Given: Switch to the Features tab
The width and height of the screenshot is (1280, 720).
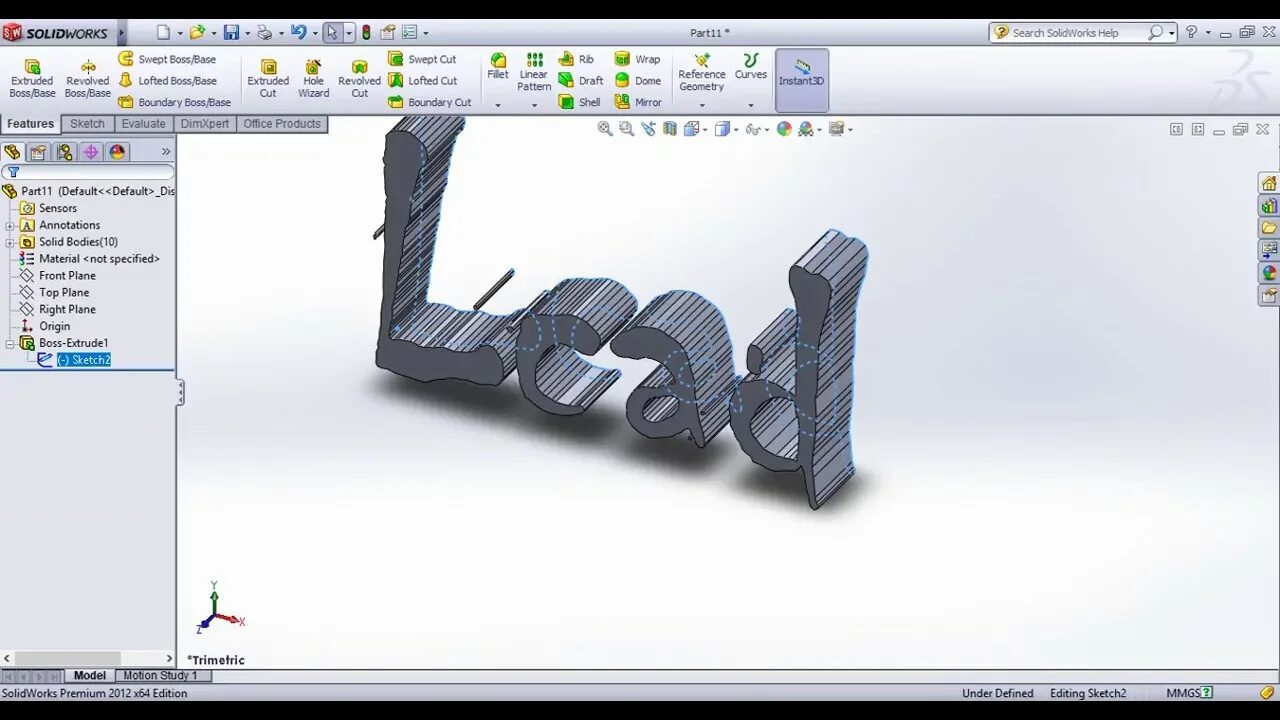Looking at the screenshot, I should tap(30, 124).
